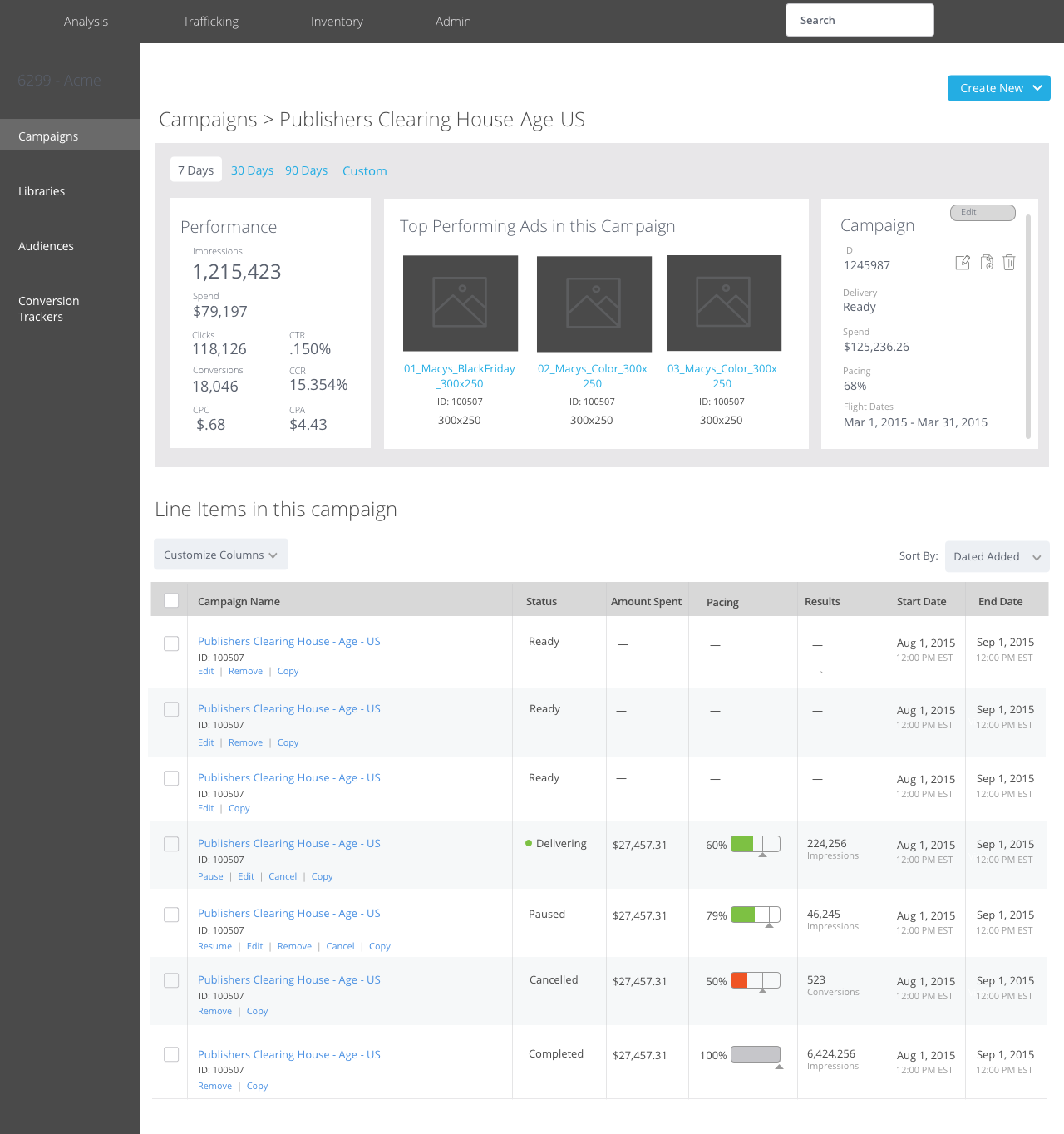Select Libraries in the sidebar
This screenshot has height=1134, width=1064.
click(42, 191)
